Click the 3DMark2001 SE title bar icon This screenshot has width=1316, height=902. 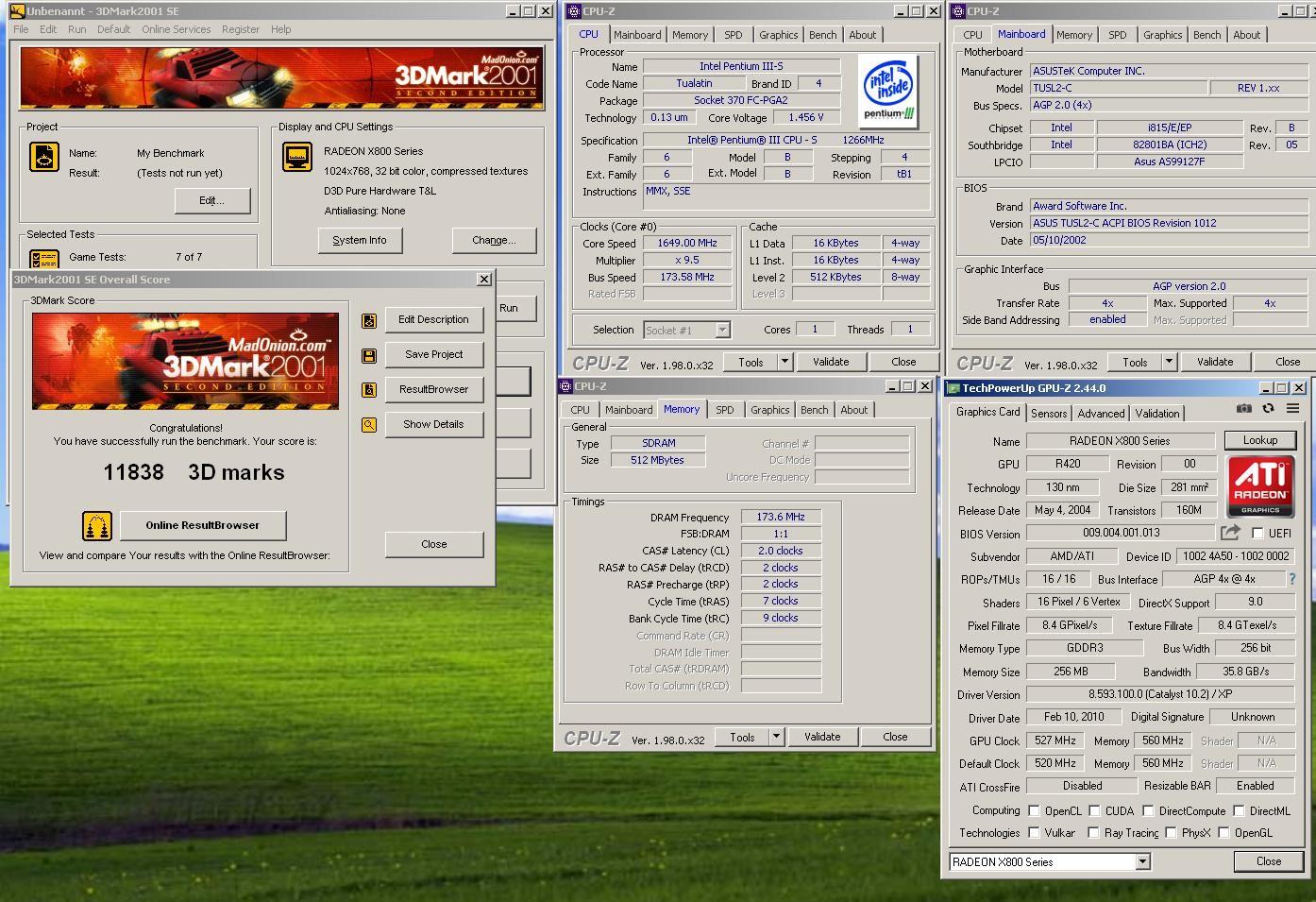(17, 11)
